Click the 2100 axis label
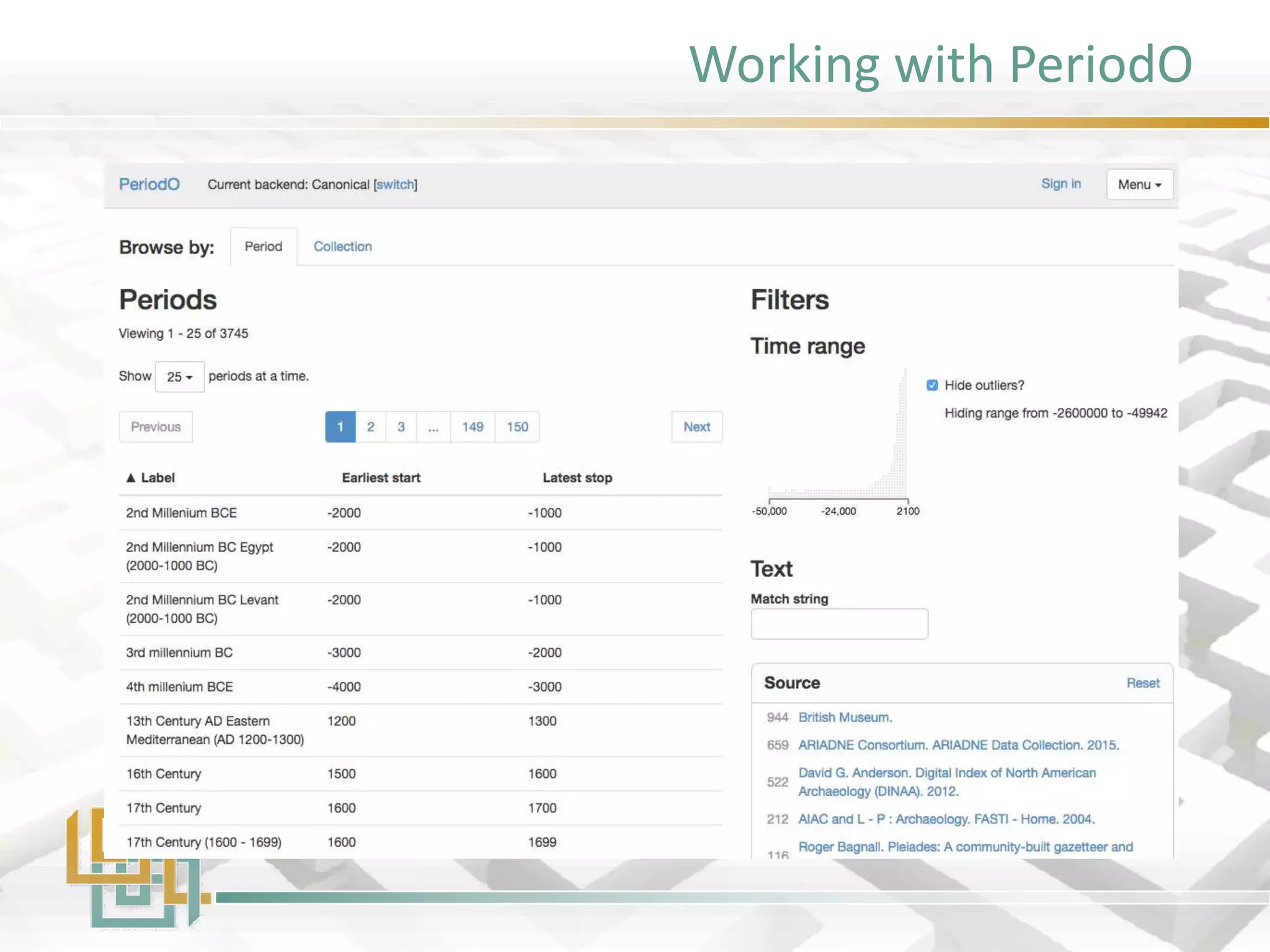Viewport: 1270px width, 952px height. tap(908, 511)
